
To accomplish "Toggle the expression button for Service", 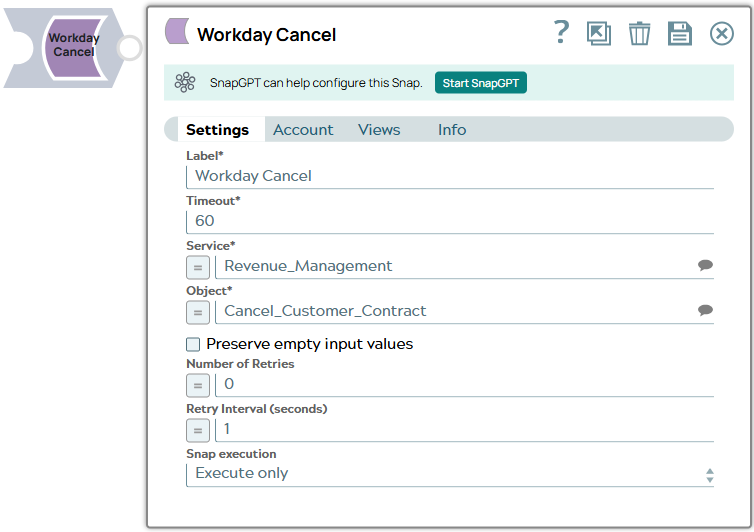I will pyautogui.click(x=198, y=267).
